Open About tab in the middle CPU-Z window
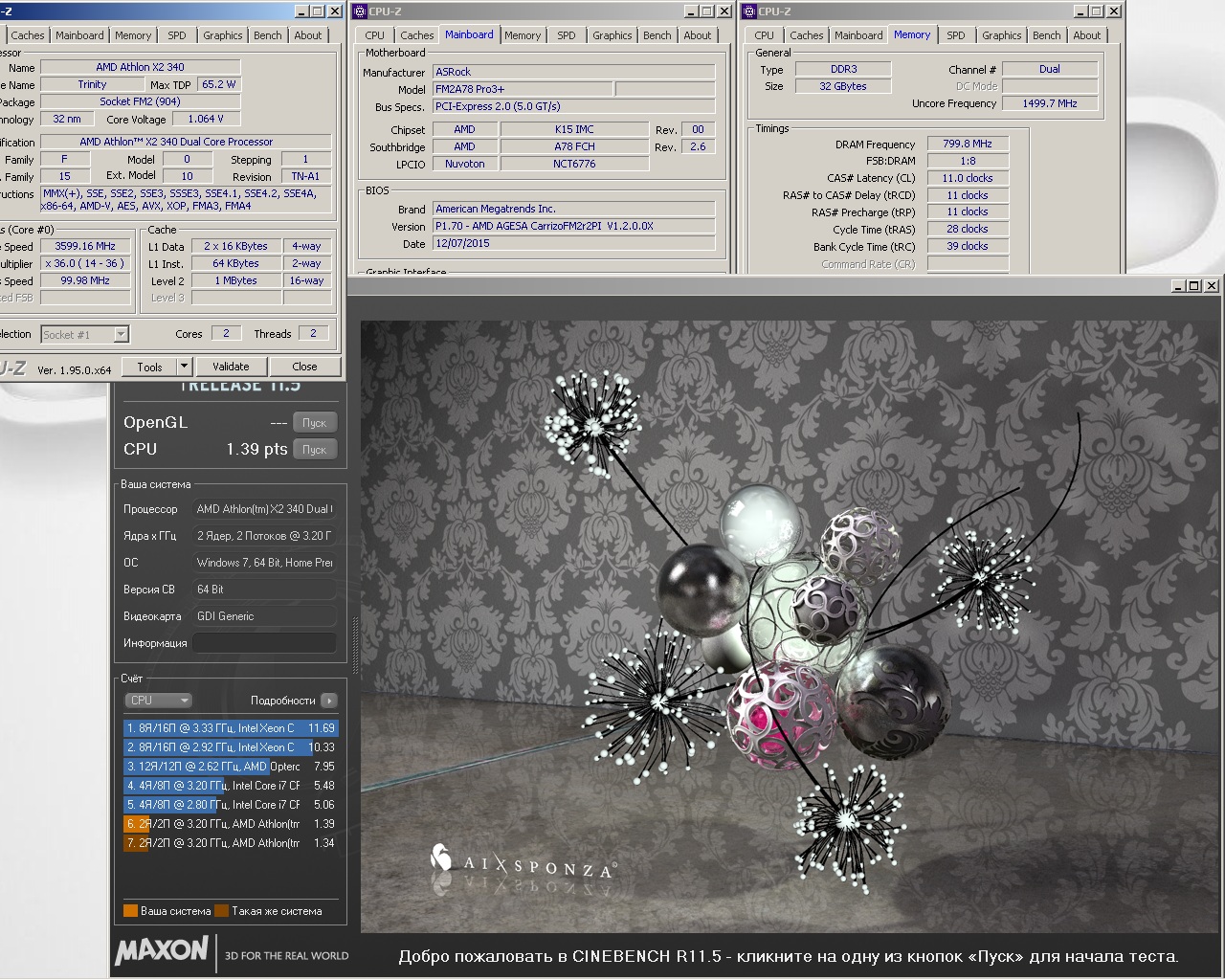 [x=698, y=35]
